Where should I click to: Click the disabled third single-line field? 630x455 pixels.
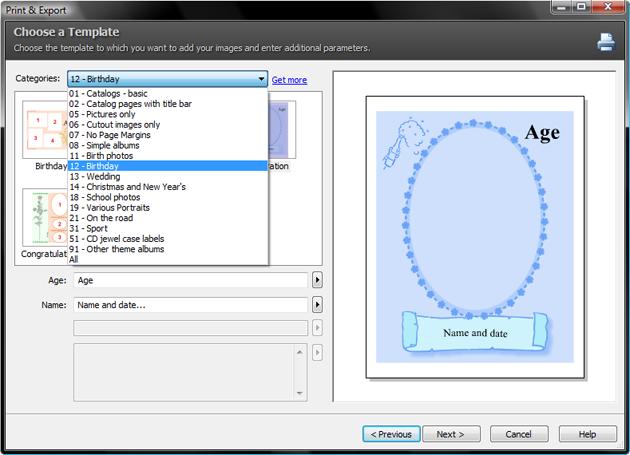click(x=191, y=328)
